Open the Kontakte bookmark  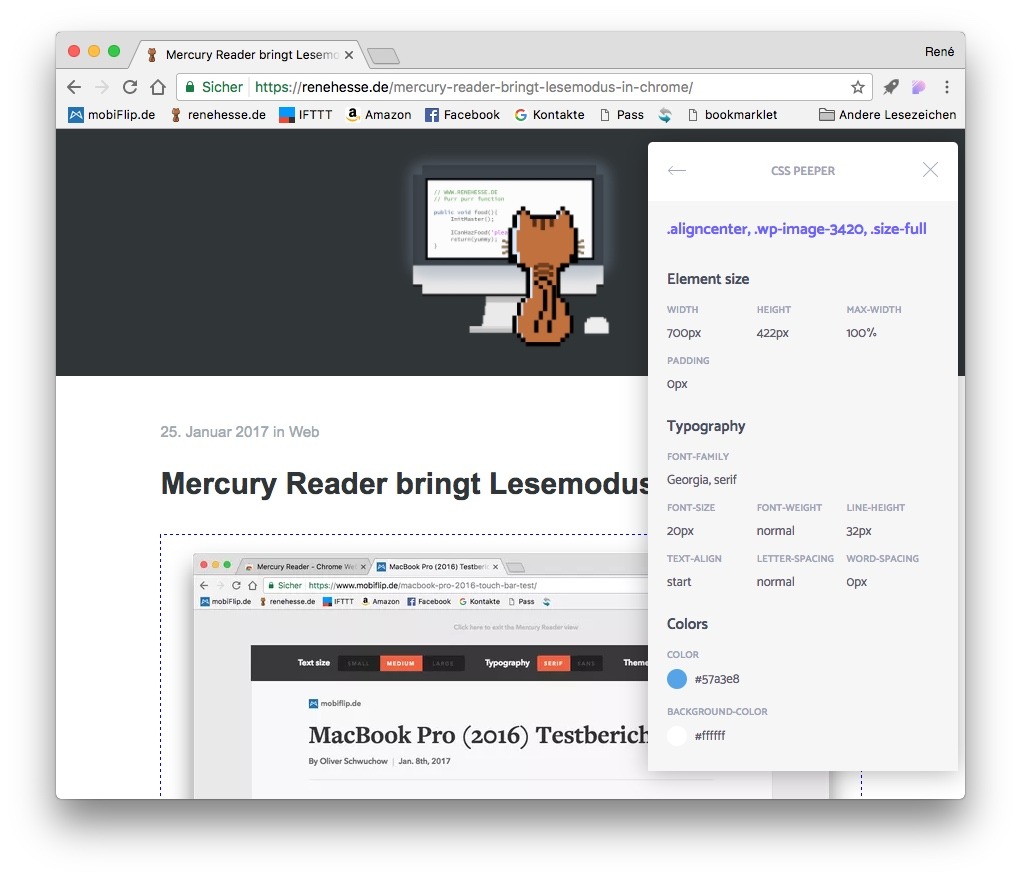tap(549, 115)
